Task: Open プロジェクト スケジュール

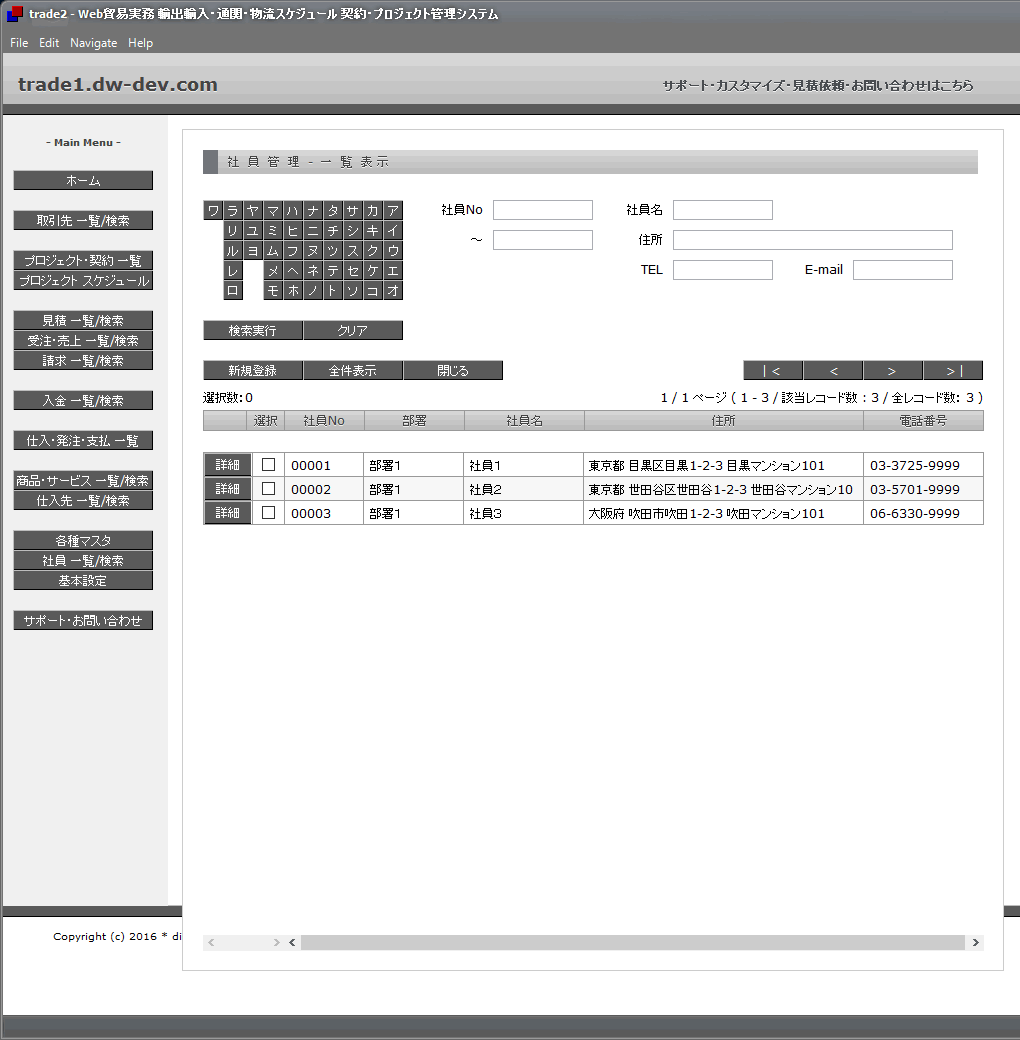Action: [83, 280]
